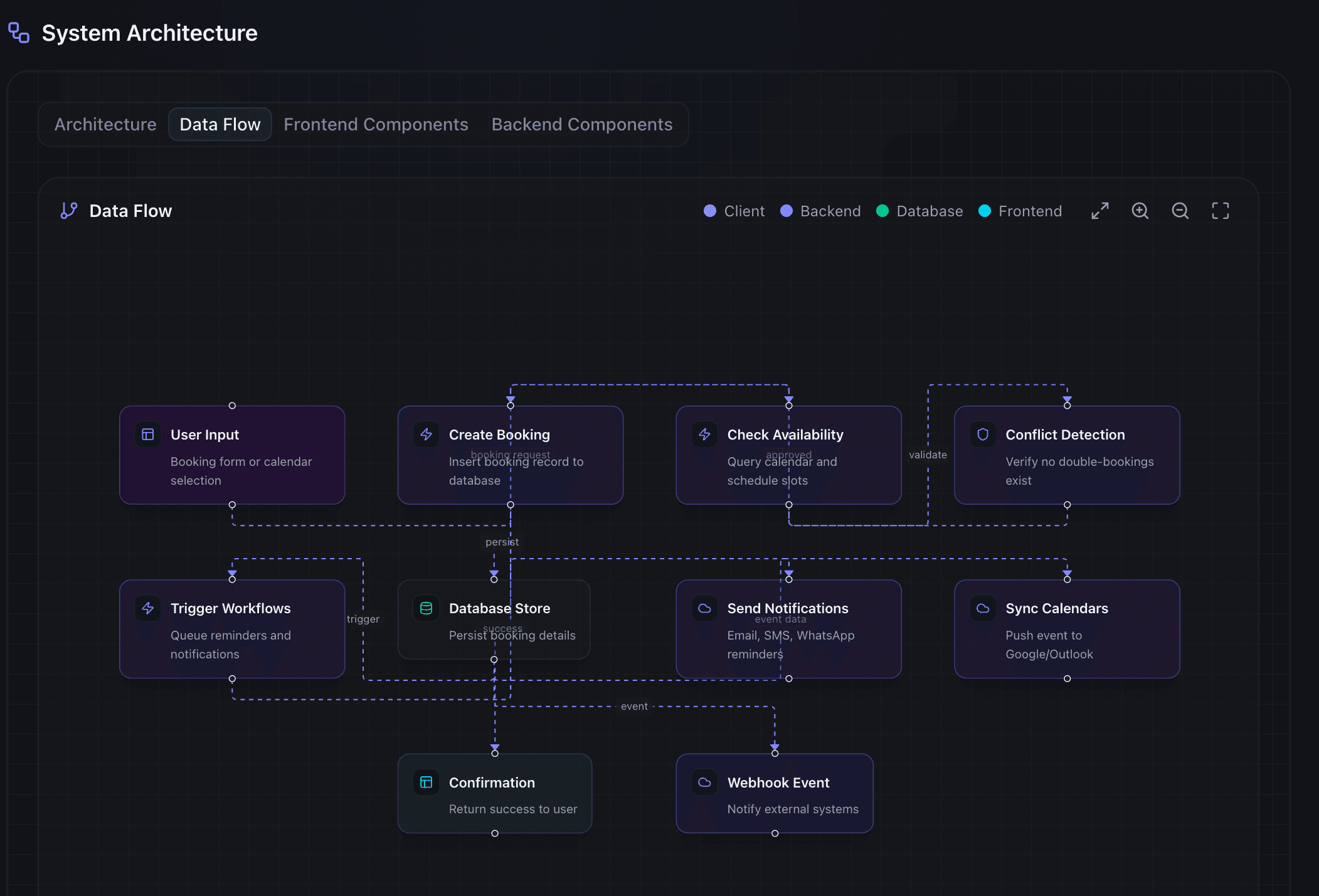Zoom out of the diagram
Screen dimensions: 1319x896
[1180, 211]
